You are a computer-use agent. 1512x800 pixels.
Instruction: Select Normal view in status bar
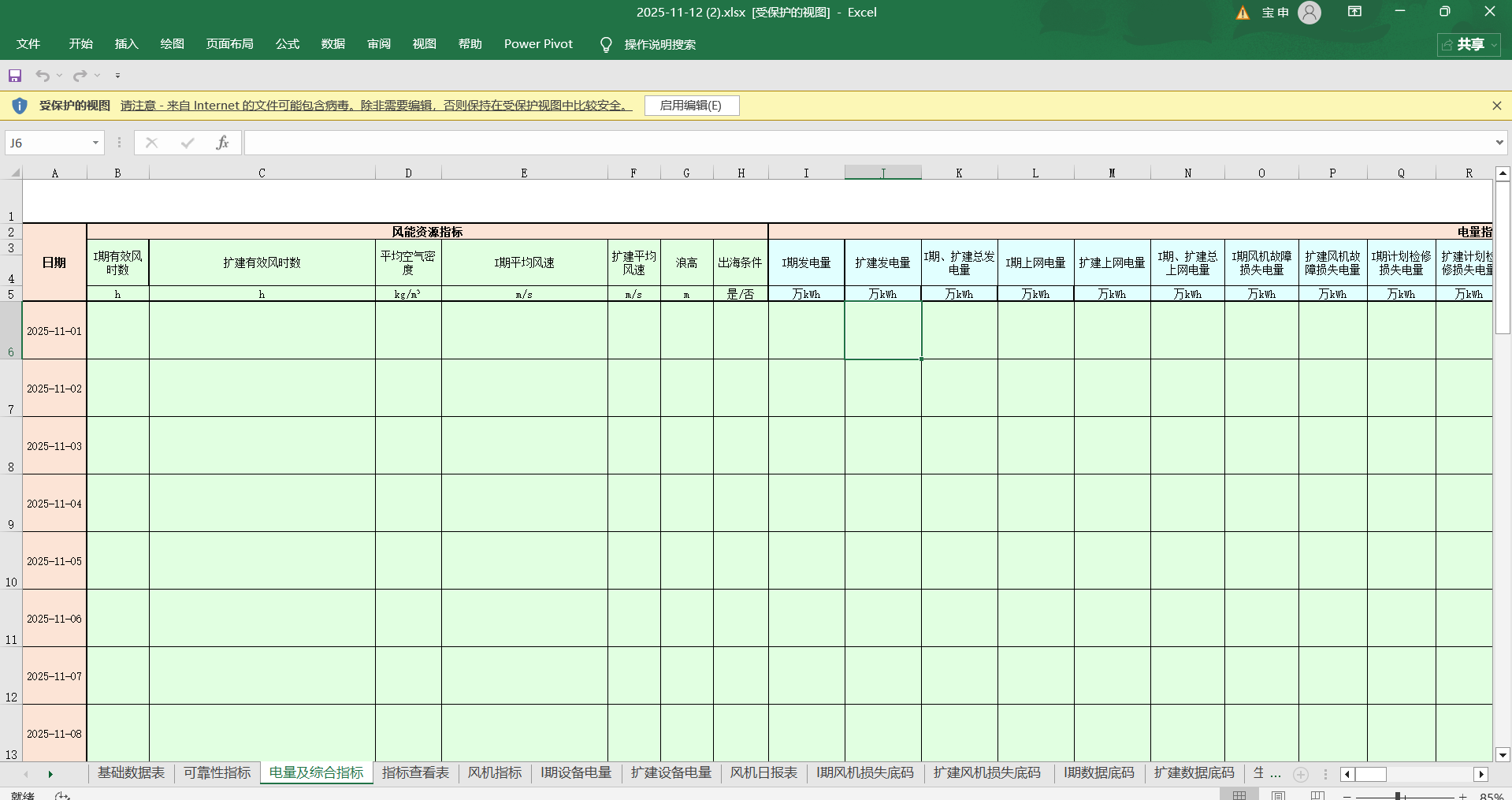coord(1239,795)
